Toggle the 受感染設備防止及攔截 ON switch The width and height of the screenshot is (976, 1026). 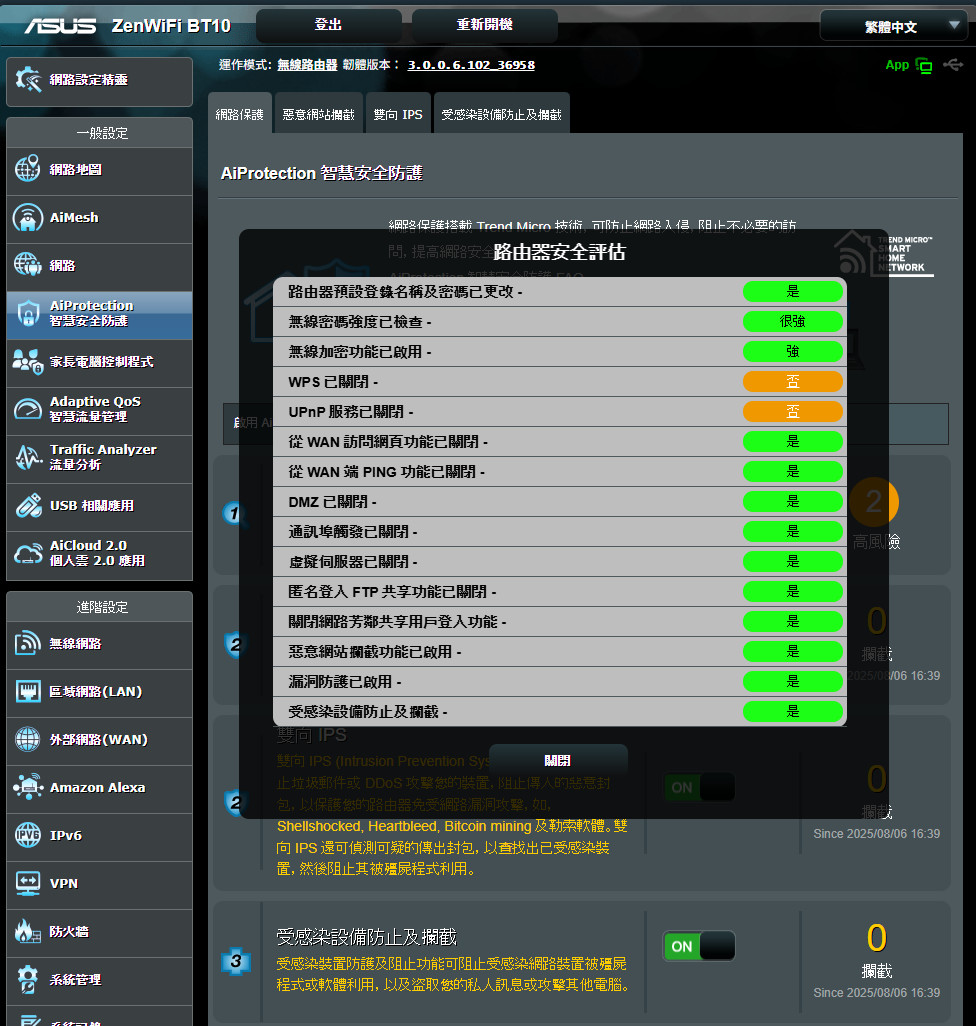pos(699,946)
